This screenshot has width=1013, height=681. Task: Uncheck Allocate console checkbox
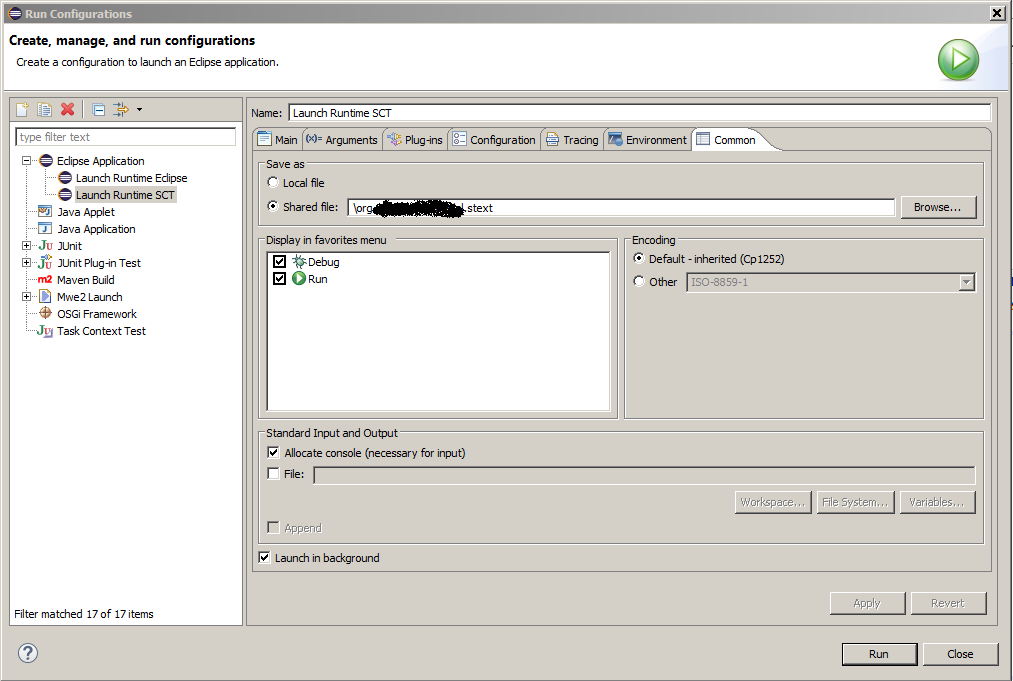click(x=273, y=452)
